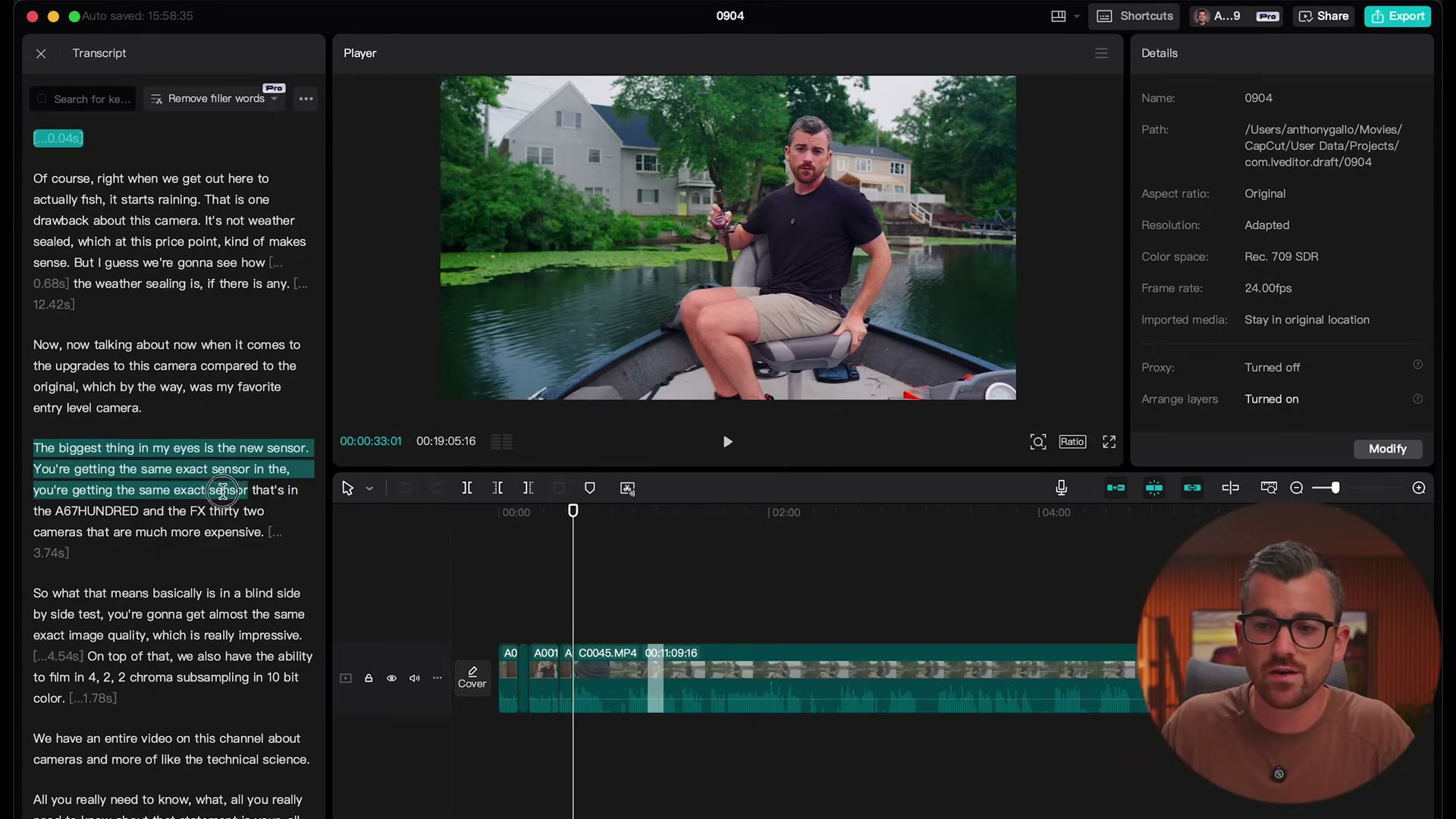This screenshot has height=819, width=1456.
Task: Click the Delete left of playhead tool
Action: [497, 488]
